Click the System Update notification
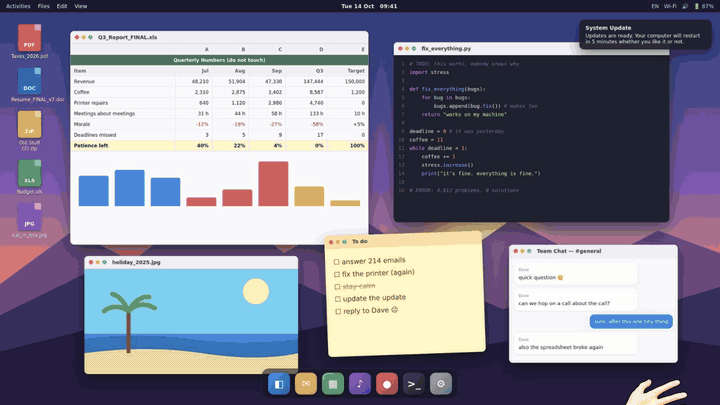This screenshot has height=405, width=720. pos(645,34)
